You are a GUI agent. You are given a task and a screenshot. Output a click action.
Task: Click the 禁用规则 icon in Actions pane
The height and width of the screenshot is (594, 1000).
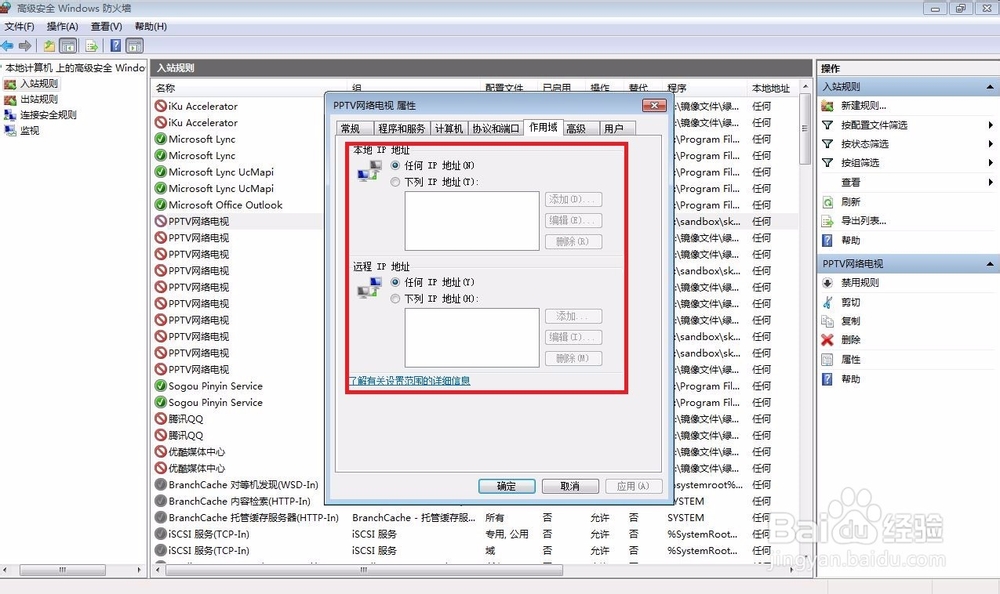click(827, 283)
